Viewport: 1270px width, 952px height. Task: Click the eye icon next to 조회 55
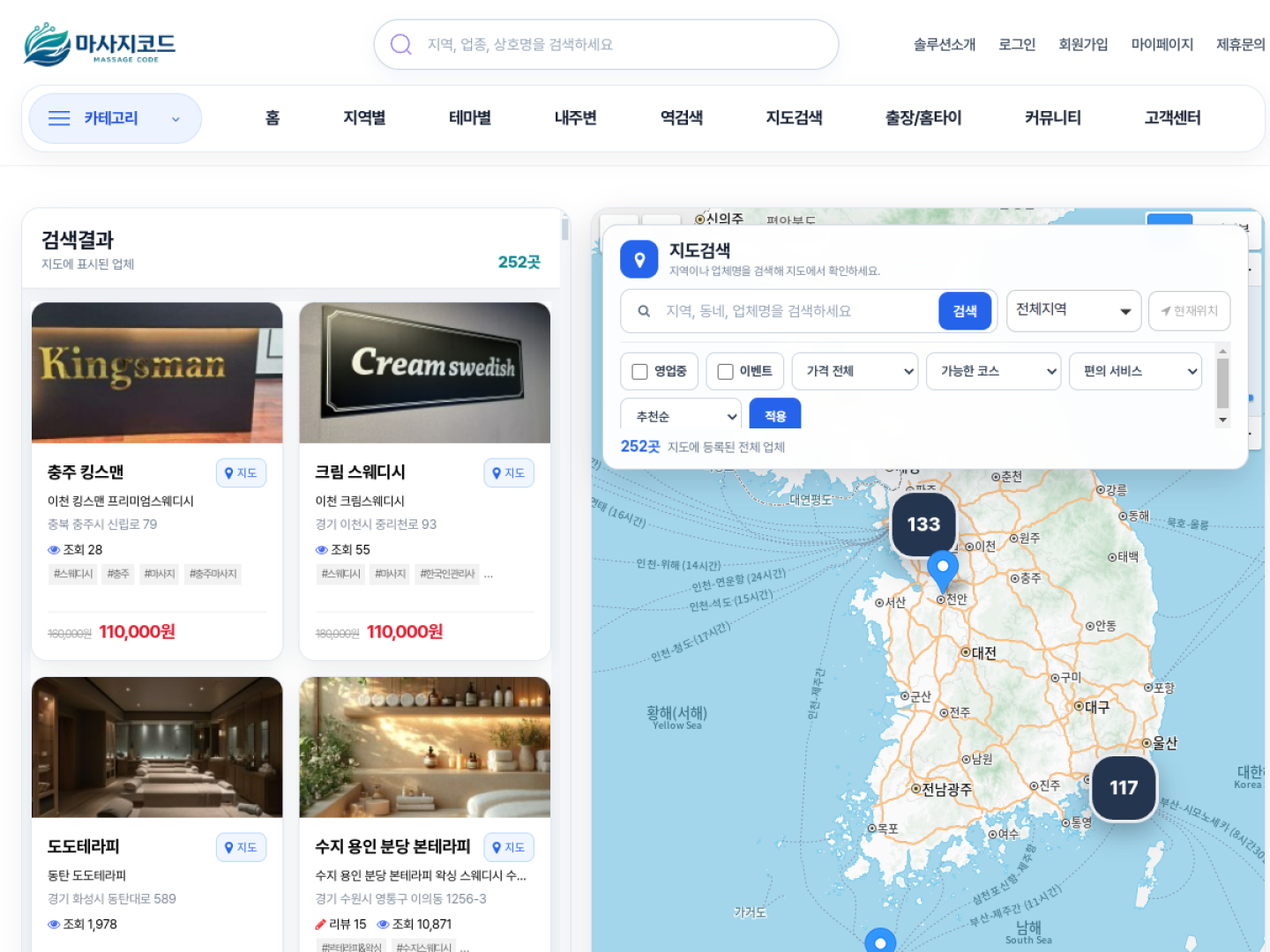(322, 549)
